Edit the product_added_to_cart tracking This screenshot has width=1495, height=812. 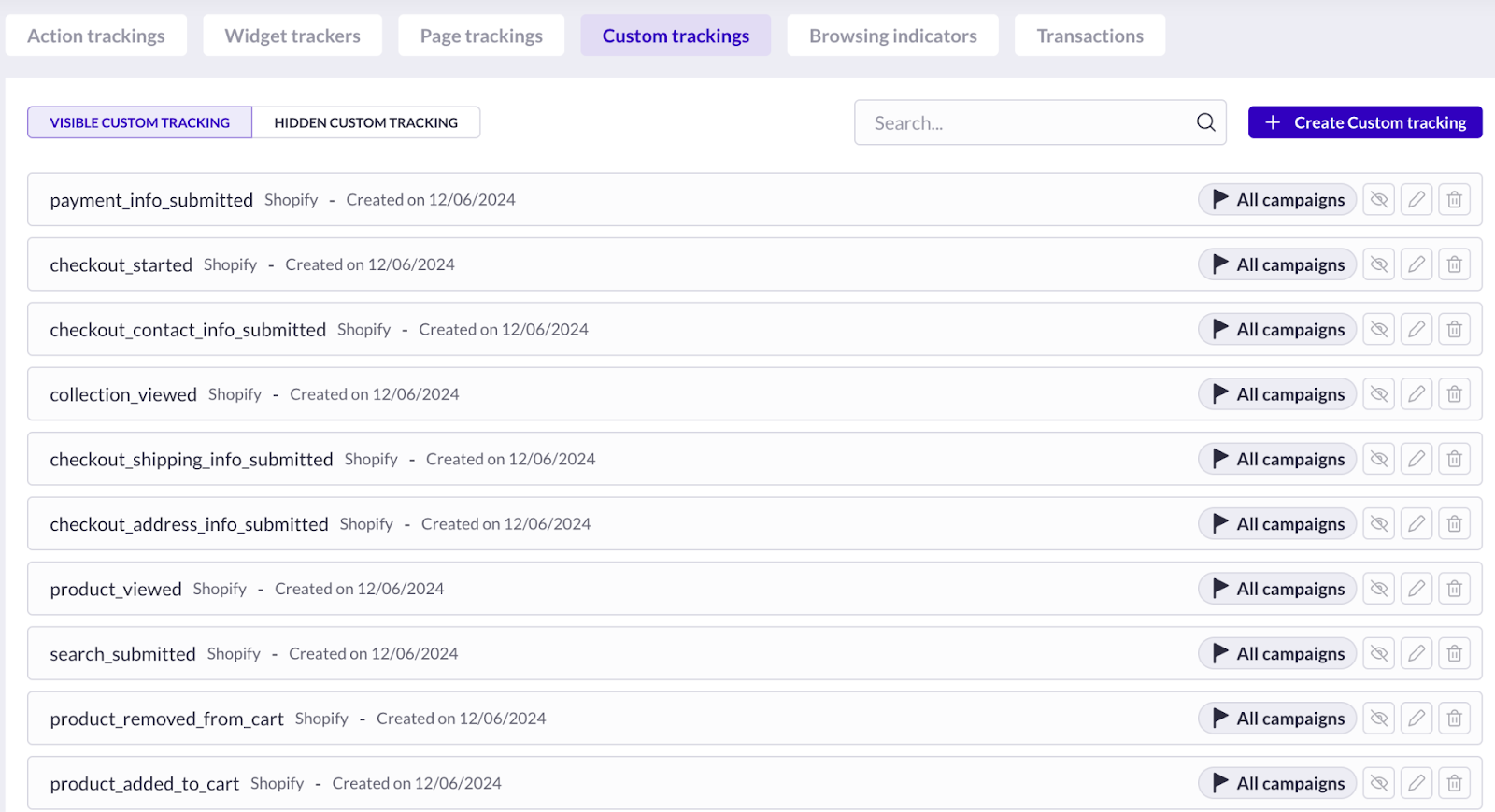pos(1417,783)
